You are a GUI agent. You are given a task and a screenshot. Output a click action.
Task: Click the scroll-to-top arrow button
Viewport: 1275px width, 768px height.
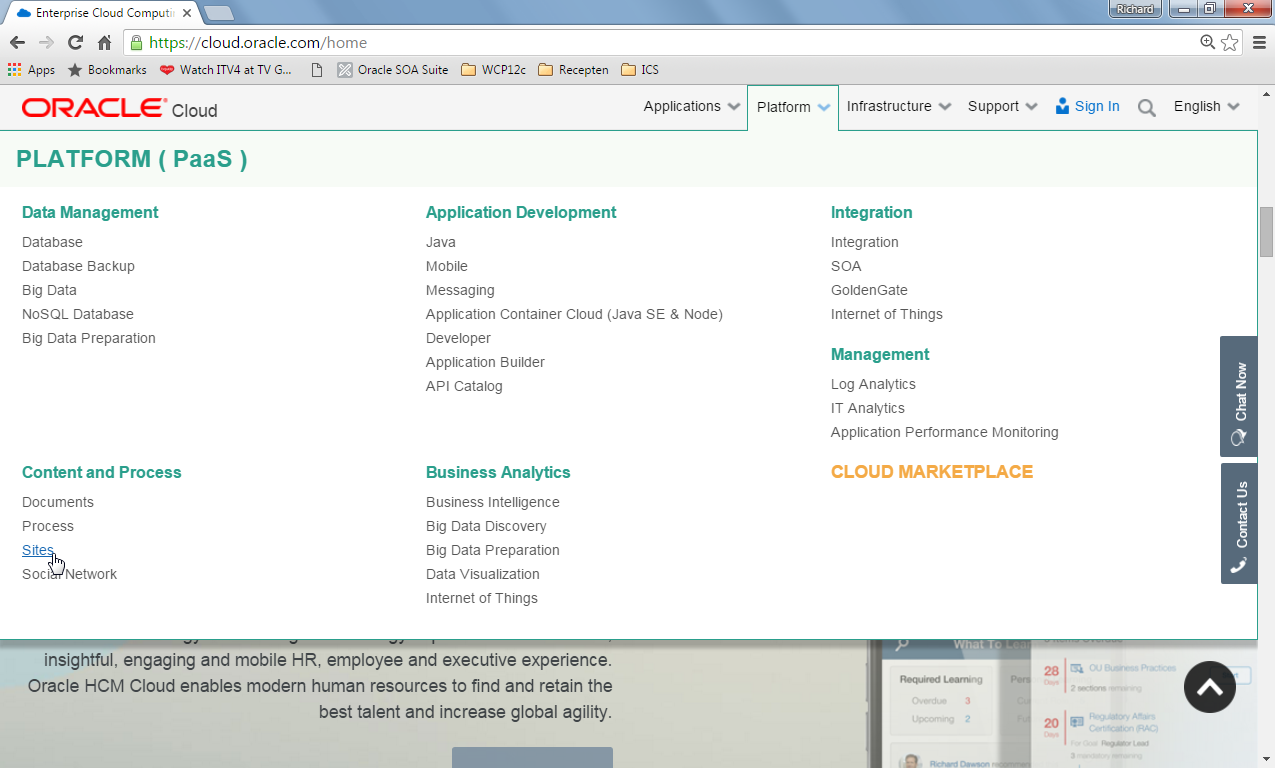point(1210,687)
